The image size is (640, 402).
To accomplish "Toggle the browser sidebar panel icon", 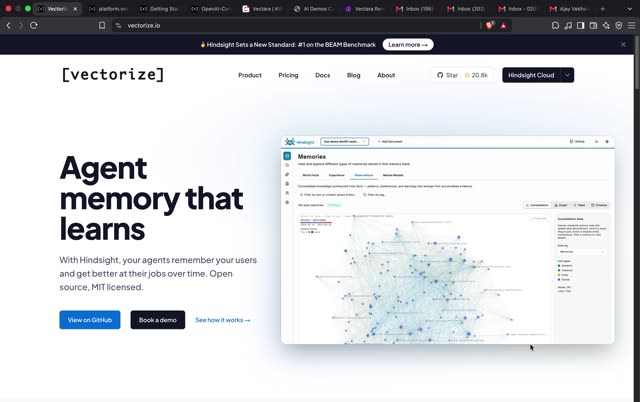I will pos(580,25).
